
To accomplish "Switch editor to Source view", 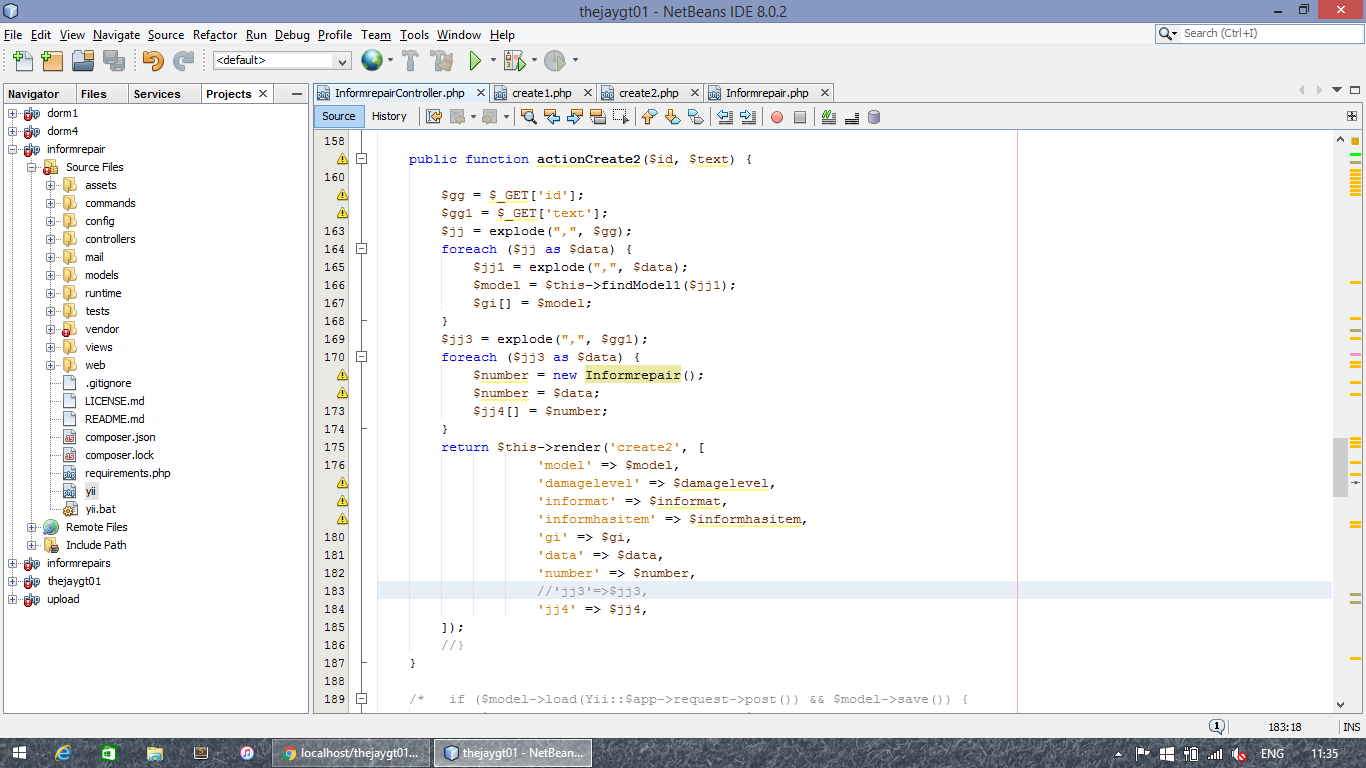I will (x=339, y=116).
